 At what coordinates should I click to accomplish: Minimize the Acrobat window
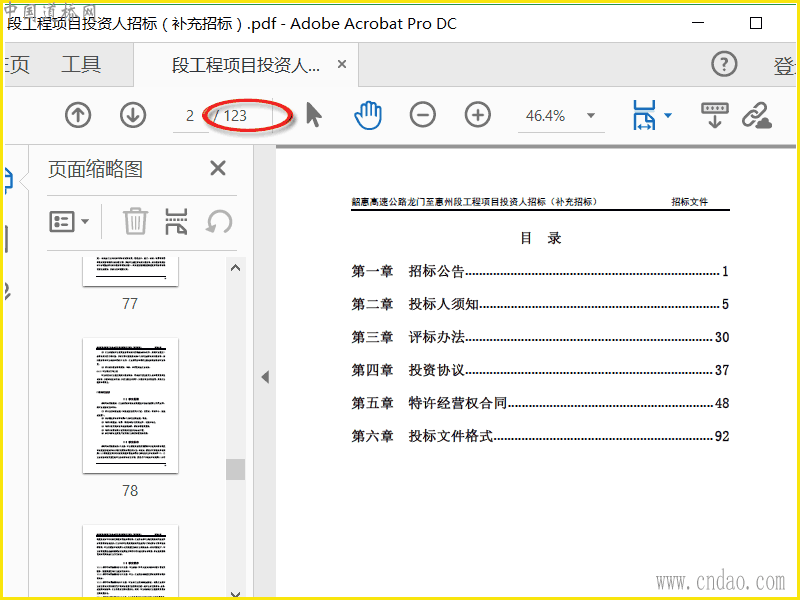pos(698,23)
